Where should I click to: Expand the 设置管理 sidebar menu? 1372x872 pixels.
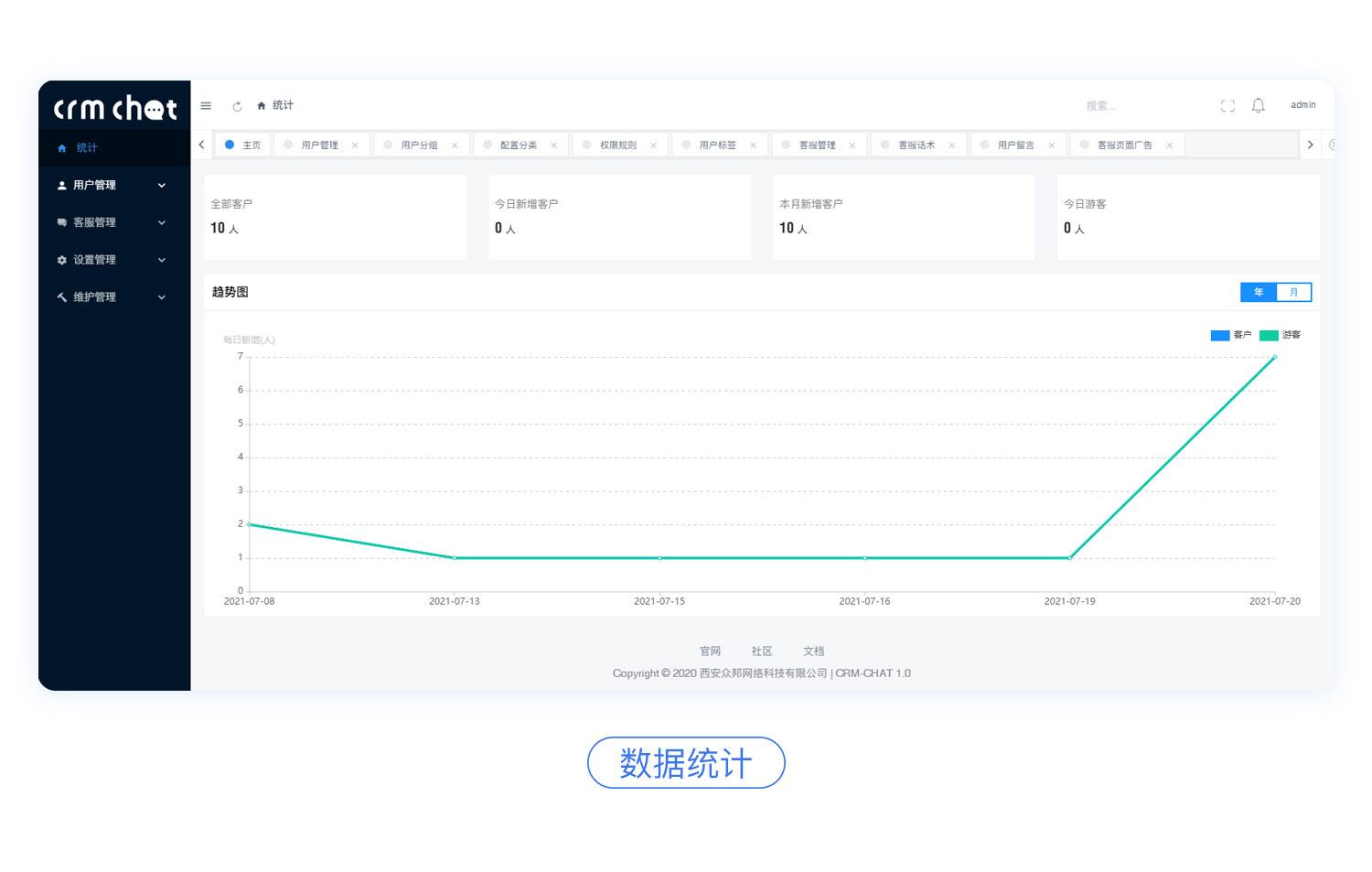click(x=162, y=260)
